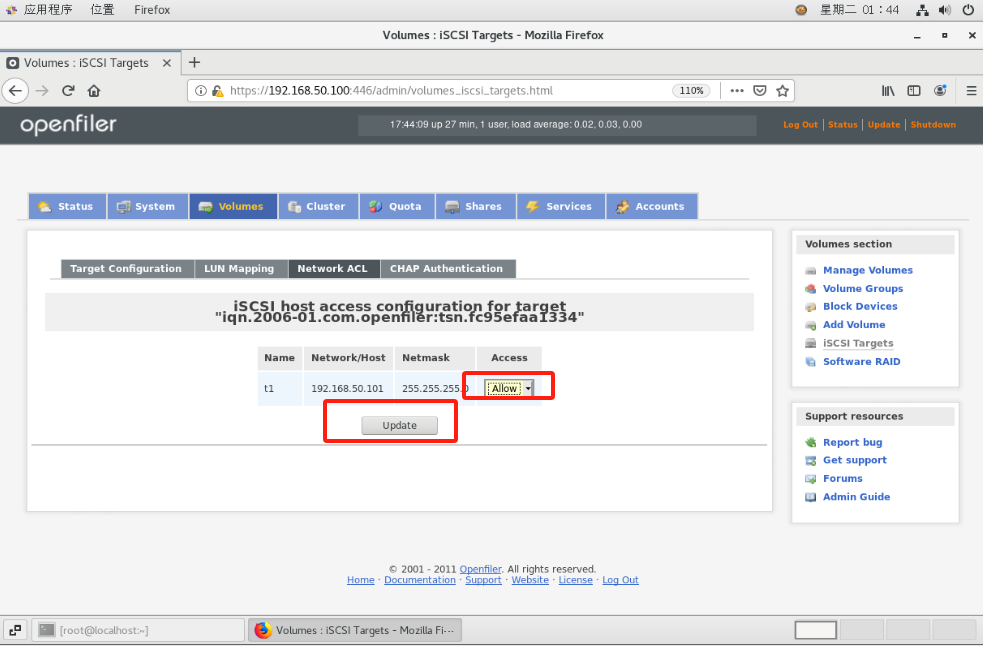Open iSCSI Targets in the sidebar
983x646 pixels.
tap(858, 344)
